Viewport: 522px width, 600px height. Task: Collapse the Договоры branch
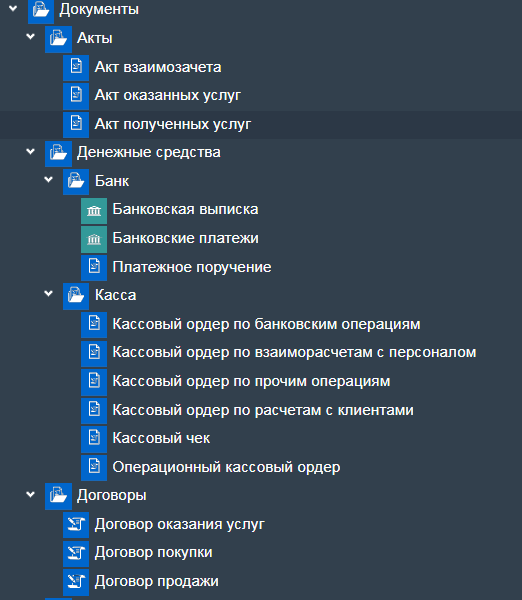pyautogui.click(x=31, y=494)
